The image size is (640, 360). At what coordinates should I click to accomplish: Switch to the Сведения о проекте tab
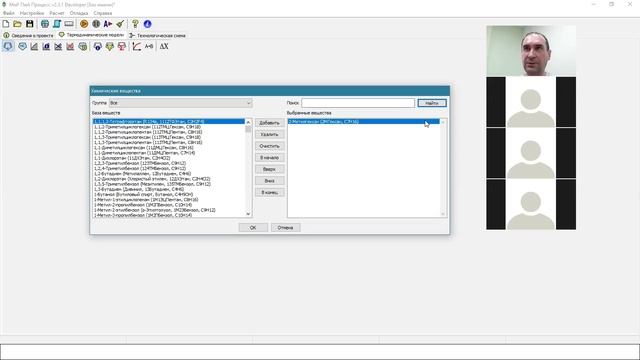[29, 36]
